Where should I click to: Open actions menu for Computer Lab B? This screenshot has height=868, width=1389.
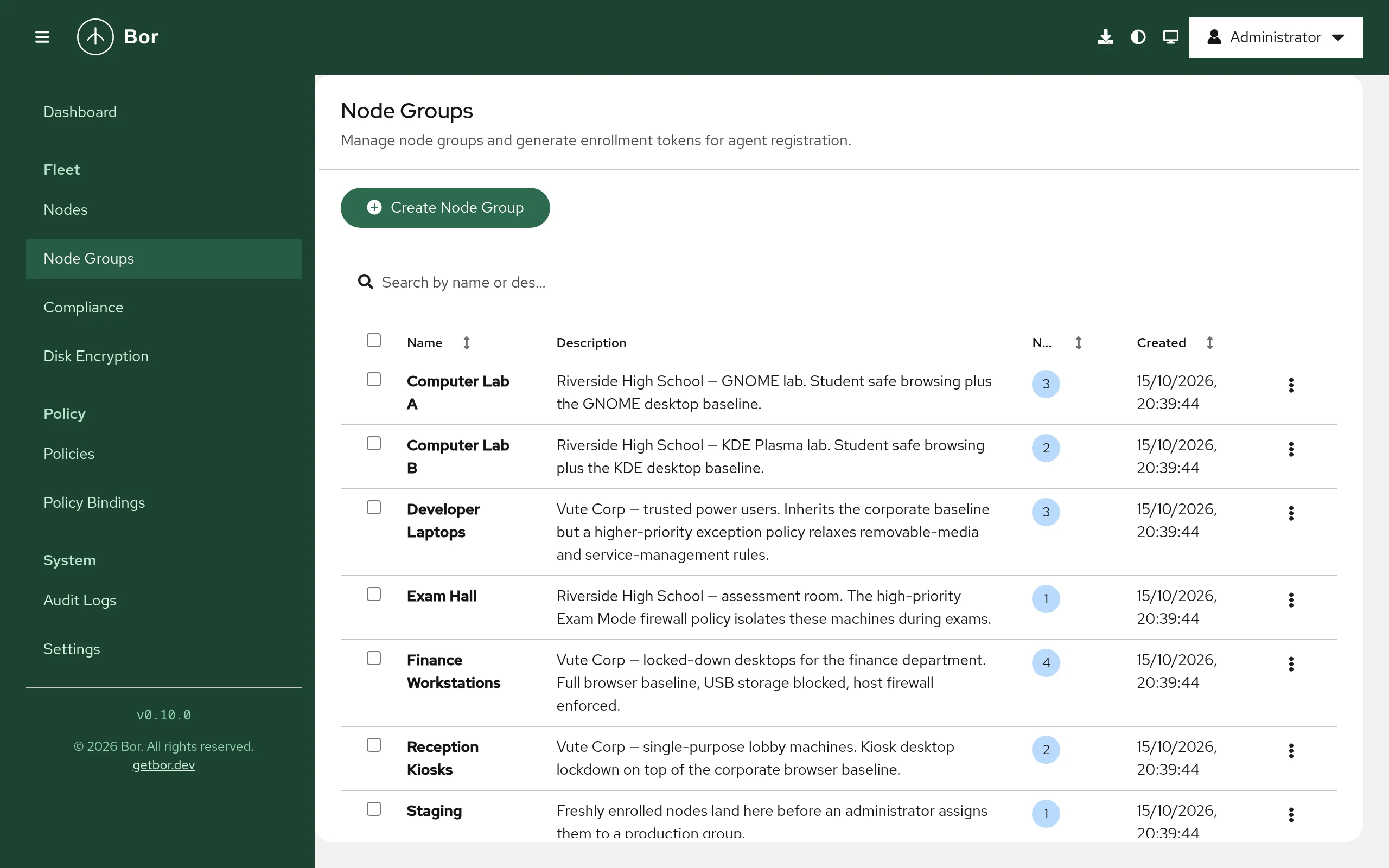pos(1291,450)
